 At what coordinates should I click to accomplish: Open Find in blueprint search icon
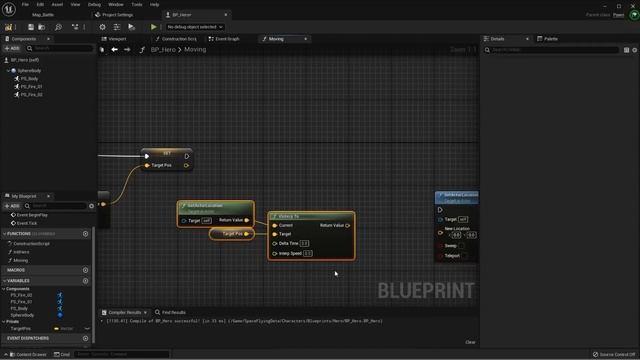tap(58, 27)
